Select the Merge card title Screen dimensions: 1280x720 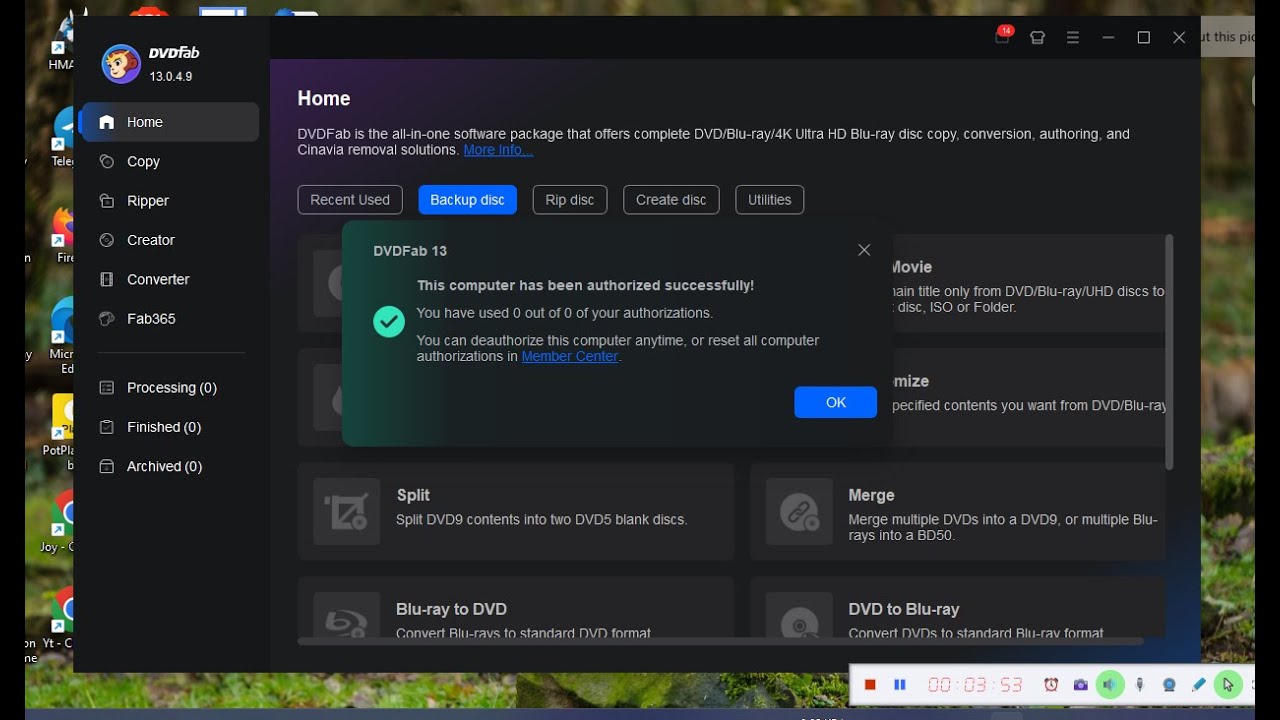871,495
